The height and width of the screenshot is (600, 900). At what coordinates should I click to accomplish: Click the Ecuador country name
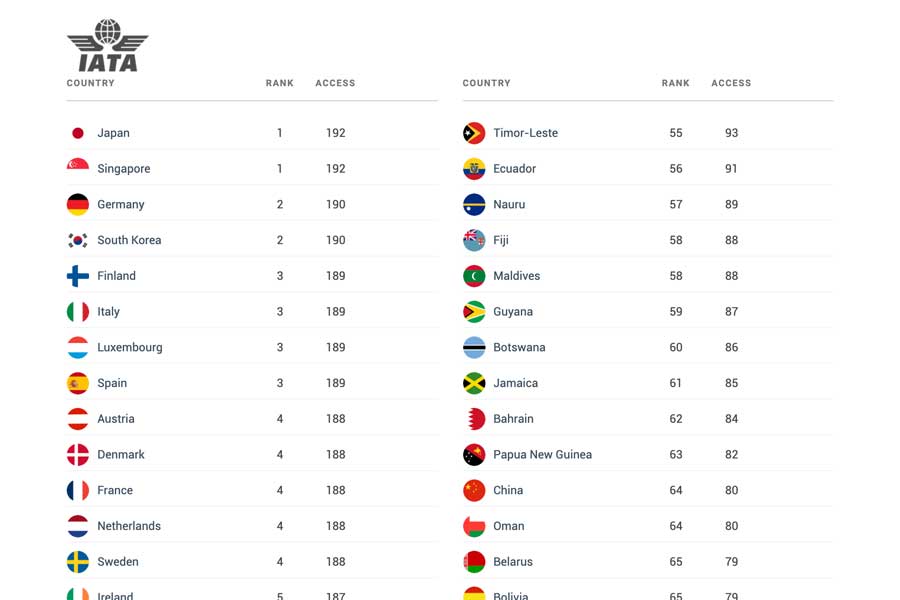(515, 169)
